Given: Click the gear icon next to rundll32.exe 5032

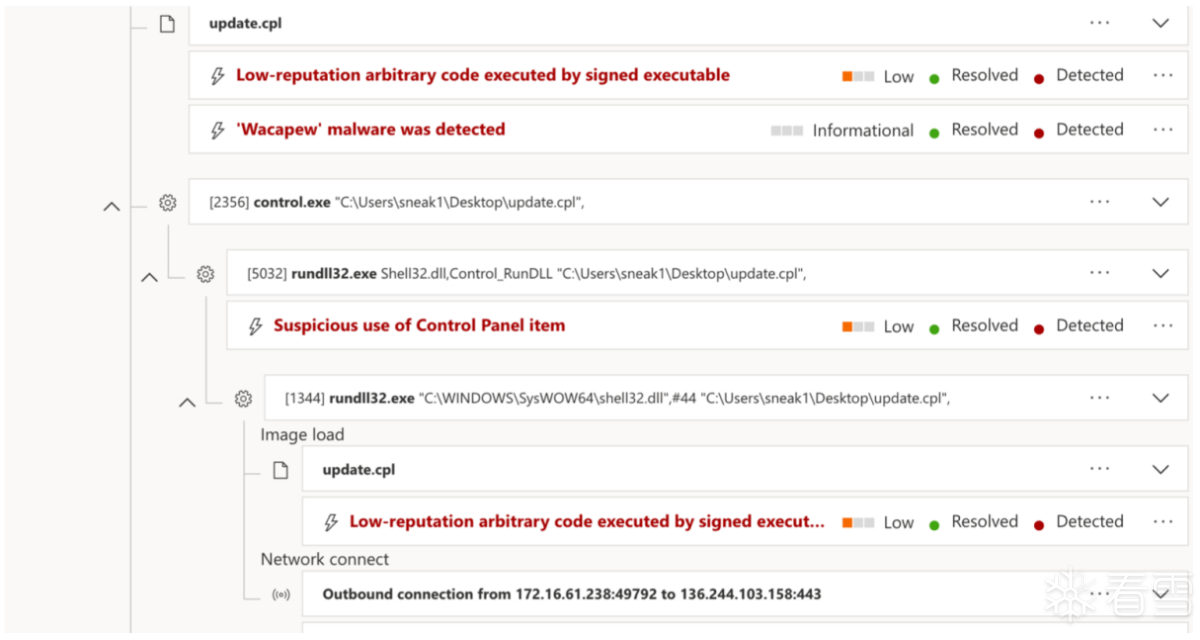Looking at the screenshot, I should pos(206,273).
